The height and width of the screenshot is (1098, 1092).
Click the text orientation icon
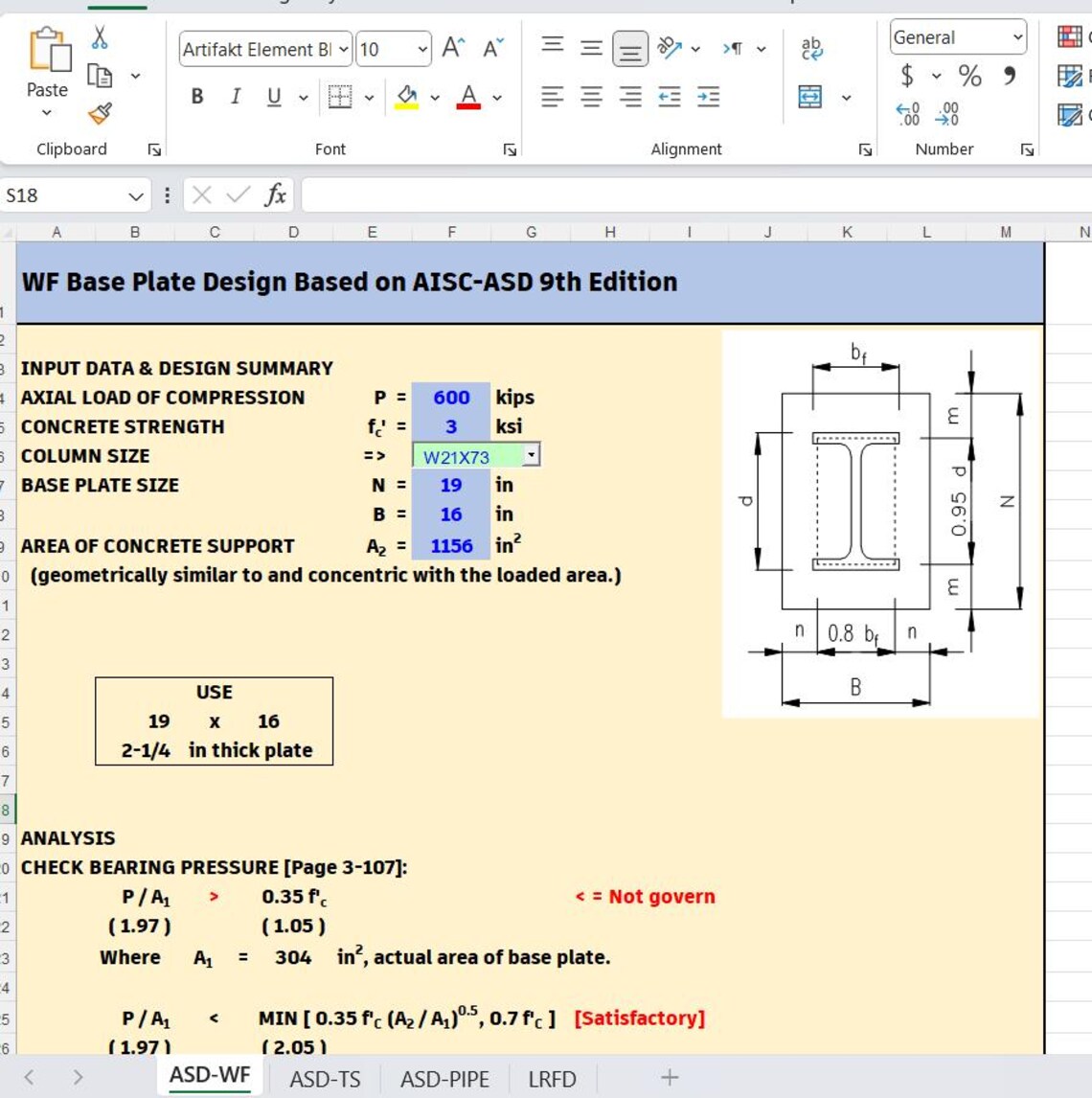click(670, 48)
